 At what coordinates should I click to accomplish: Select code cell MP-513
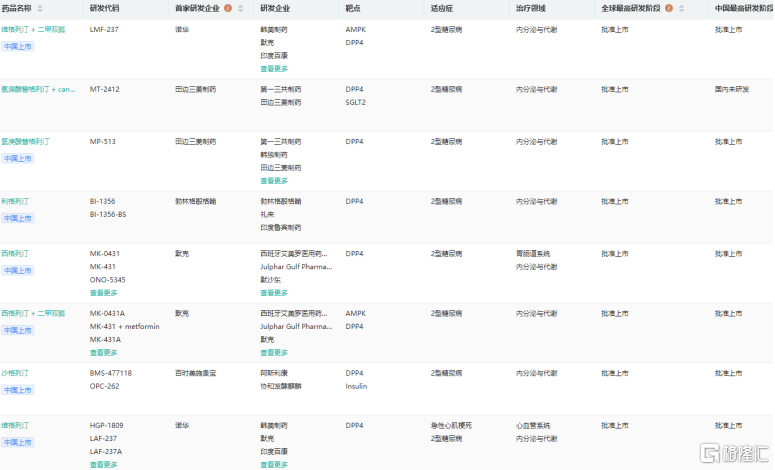(x=102, y=142)
